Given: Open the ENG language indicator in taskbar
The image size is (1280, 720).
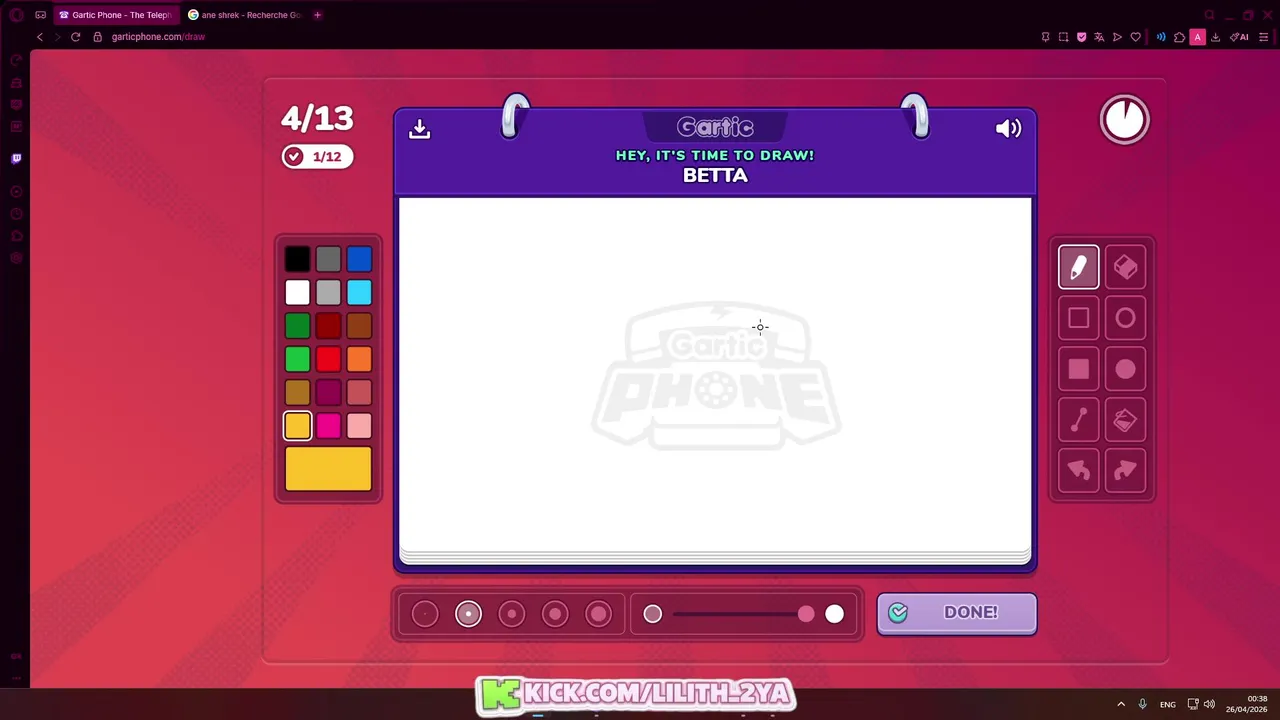Looking at the screenshot, I should [1167, 704].
